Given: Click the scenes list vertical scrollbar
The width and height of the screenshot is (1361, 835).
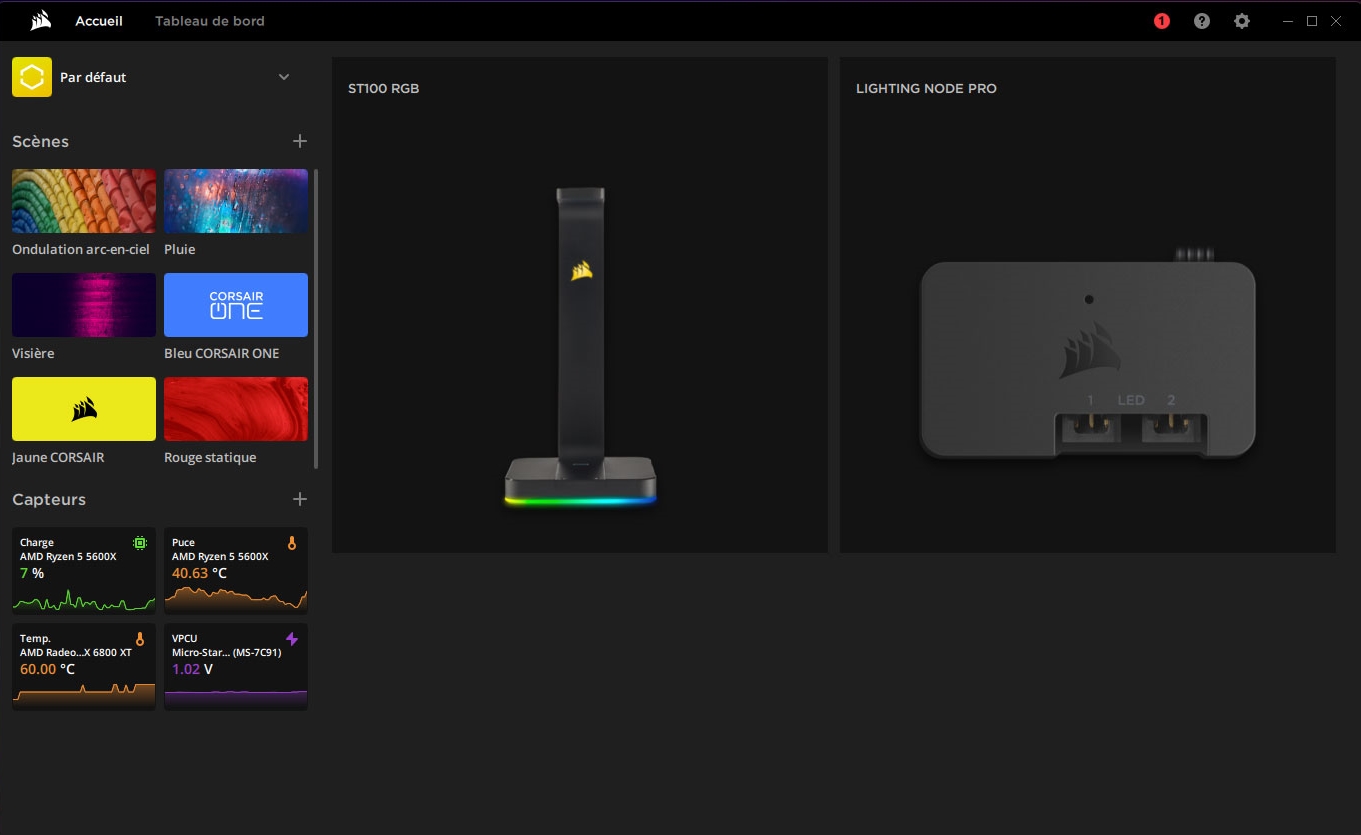Looking at the screenshot, I should pyautogui.click(x=316, y=318).
